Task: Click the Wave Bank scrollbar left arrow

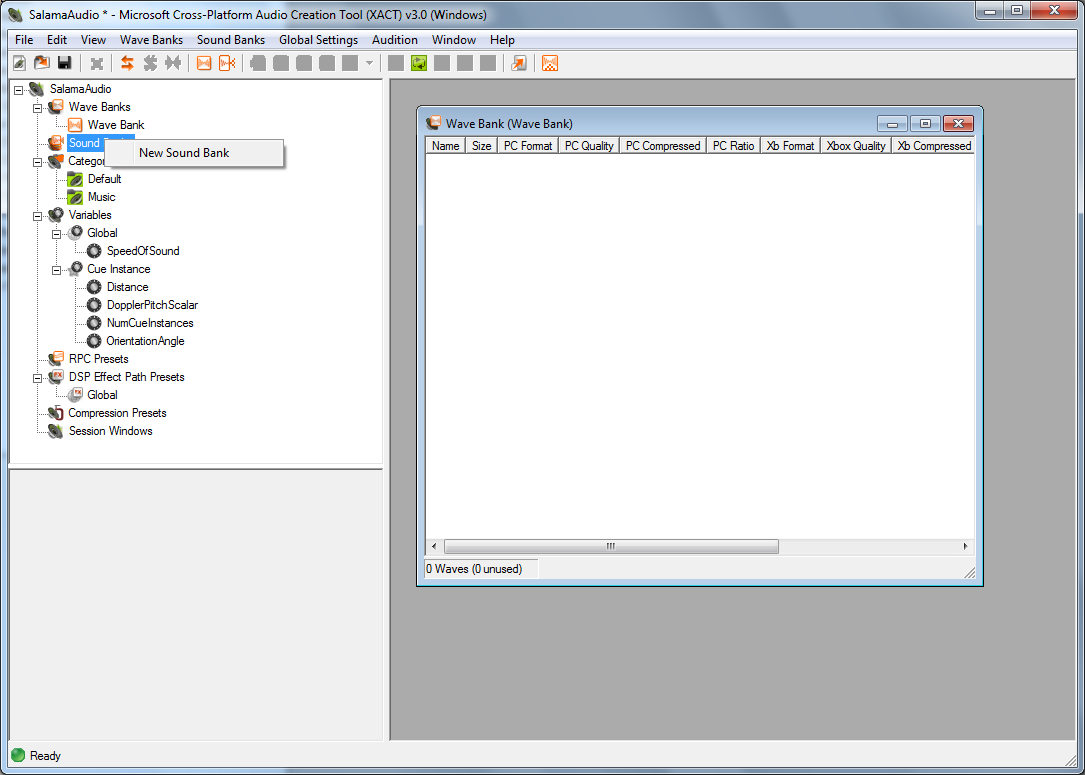Action: [434, 547]
